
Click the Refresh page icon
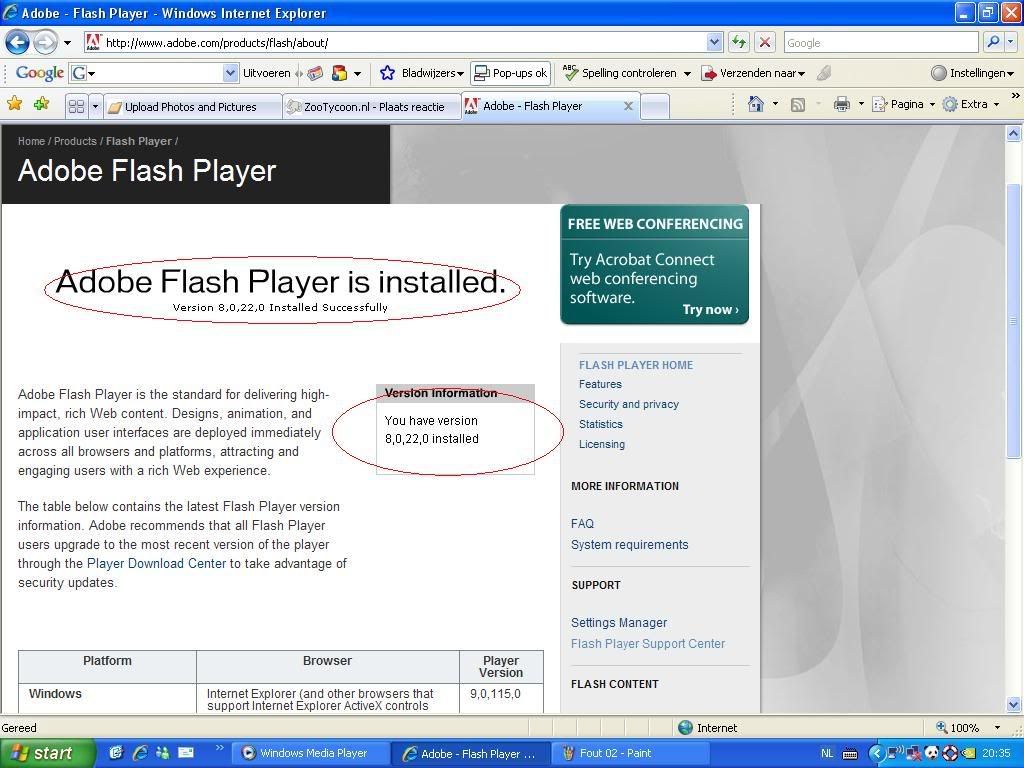(x=739, y=42)
